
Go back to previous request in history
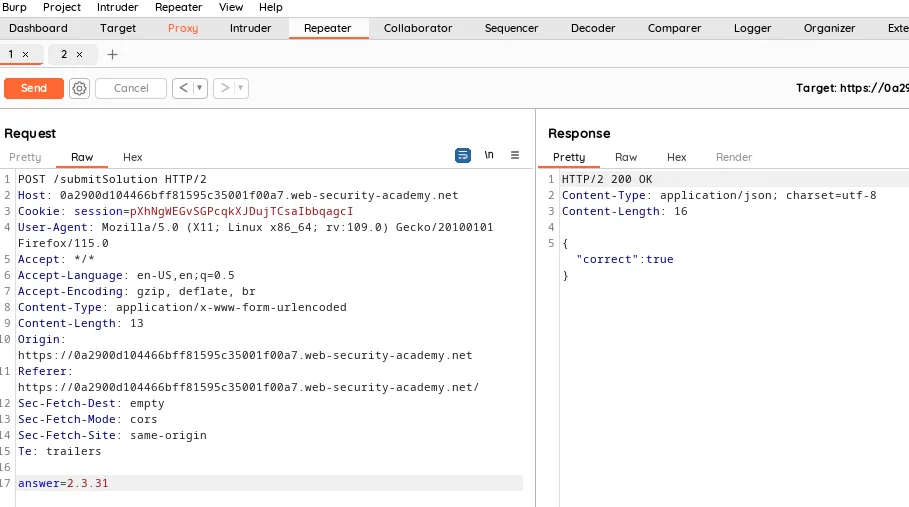183,88
